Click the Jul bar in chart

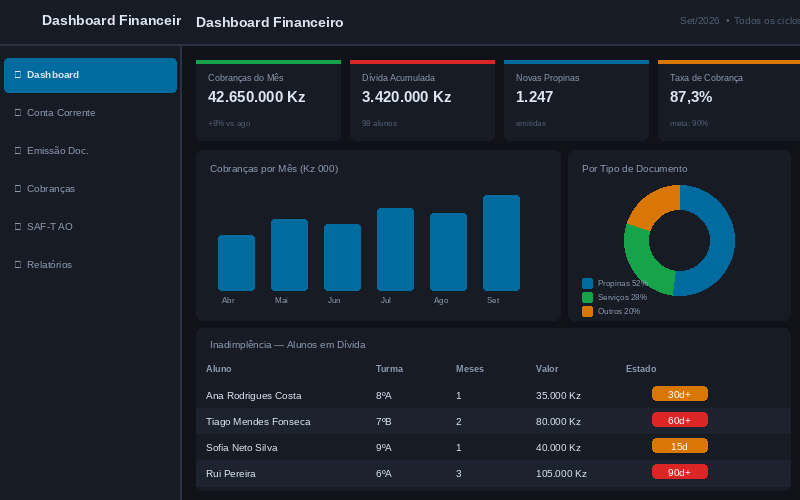tap(395, 249)
